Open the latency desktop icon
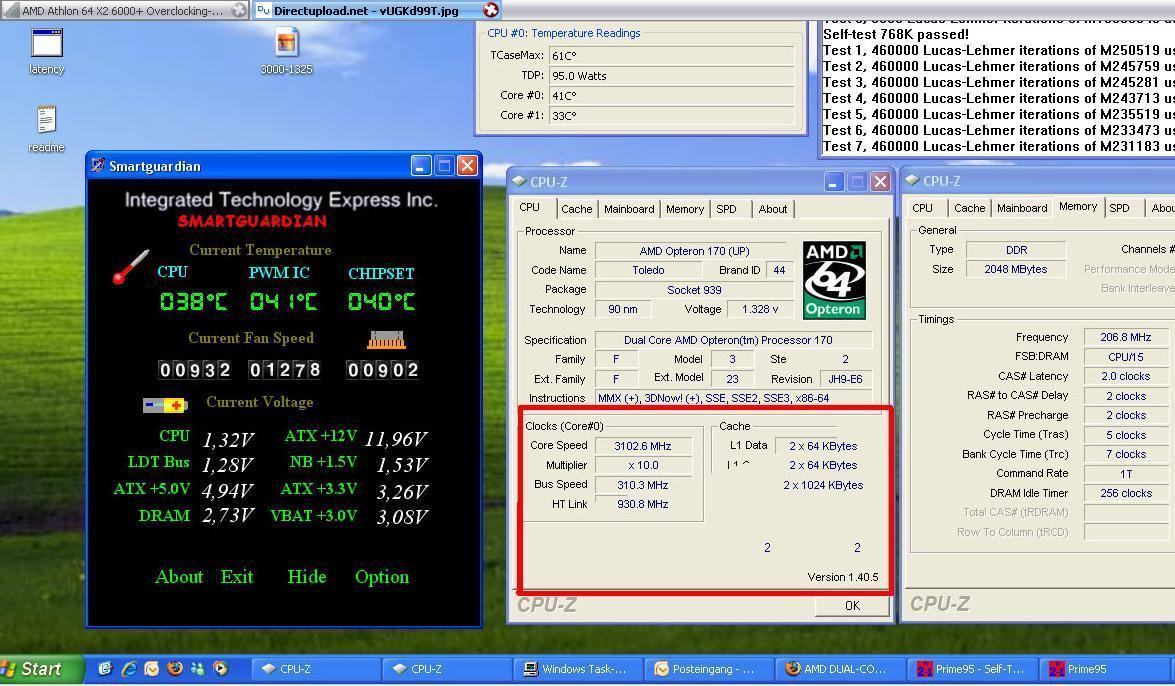Image resolution: width=1175 pixels, height=686 pixels. 46,43
